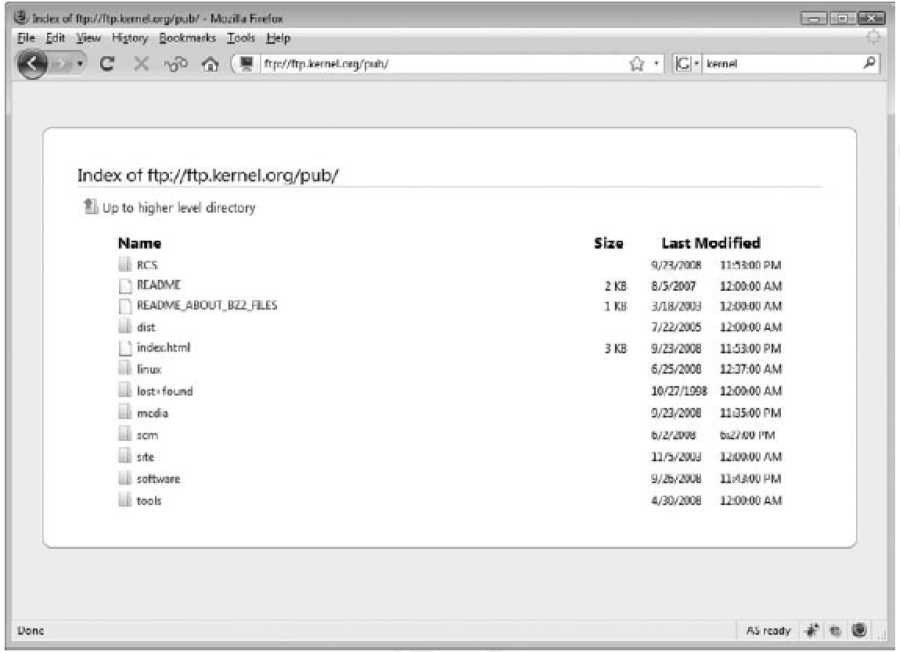Open the scm directory link

pyautogui.click(x=147, y=435)
